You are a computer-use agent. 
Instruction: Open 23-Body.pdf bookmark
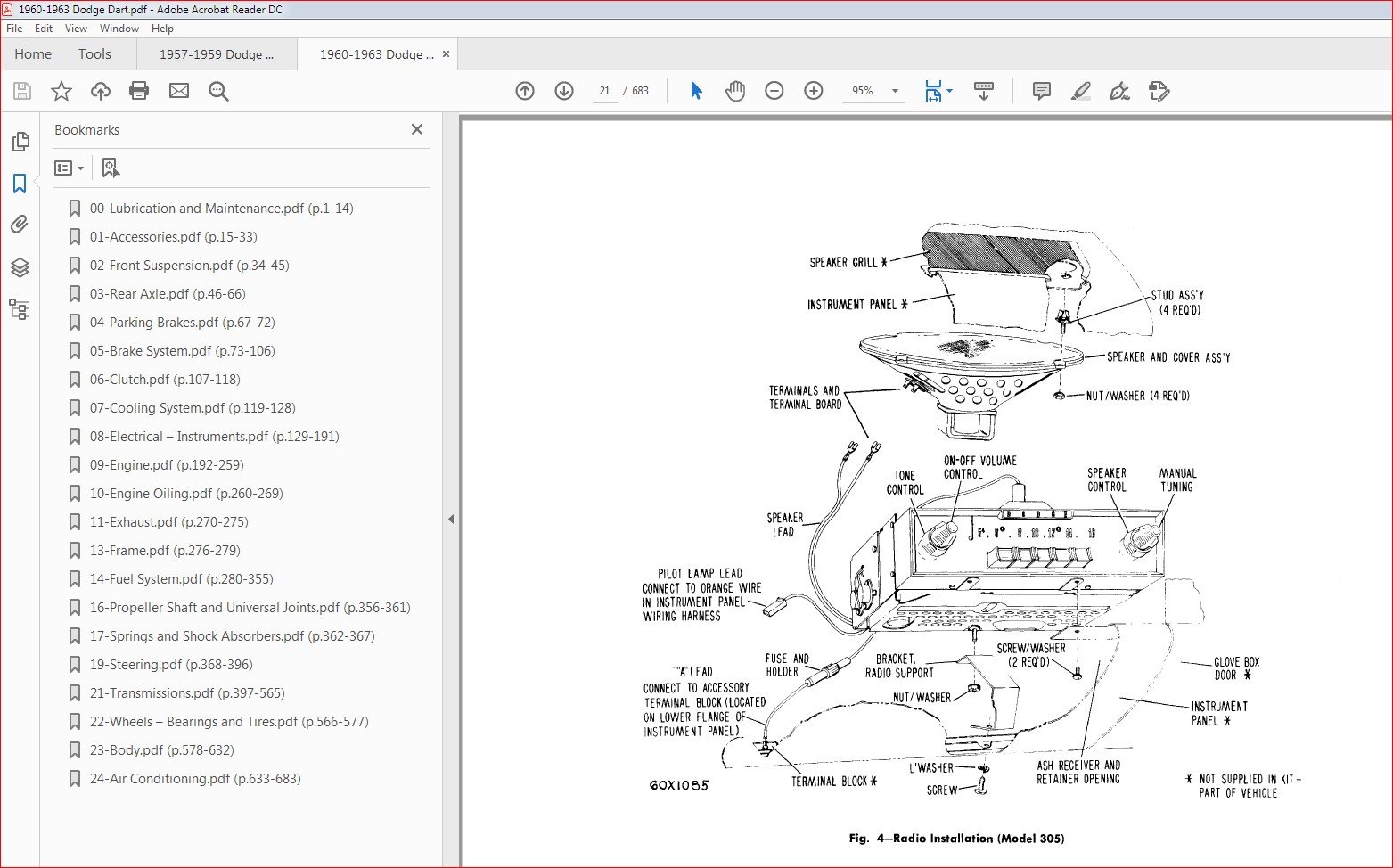[161, 750]
